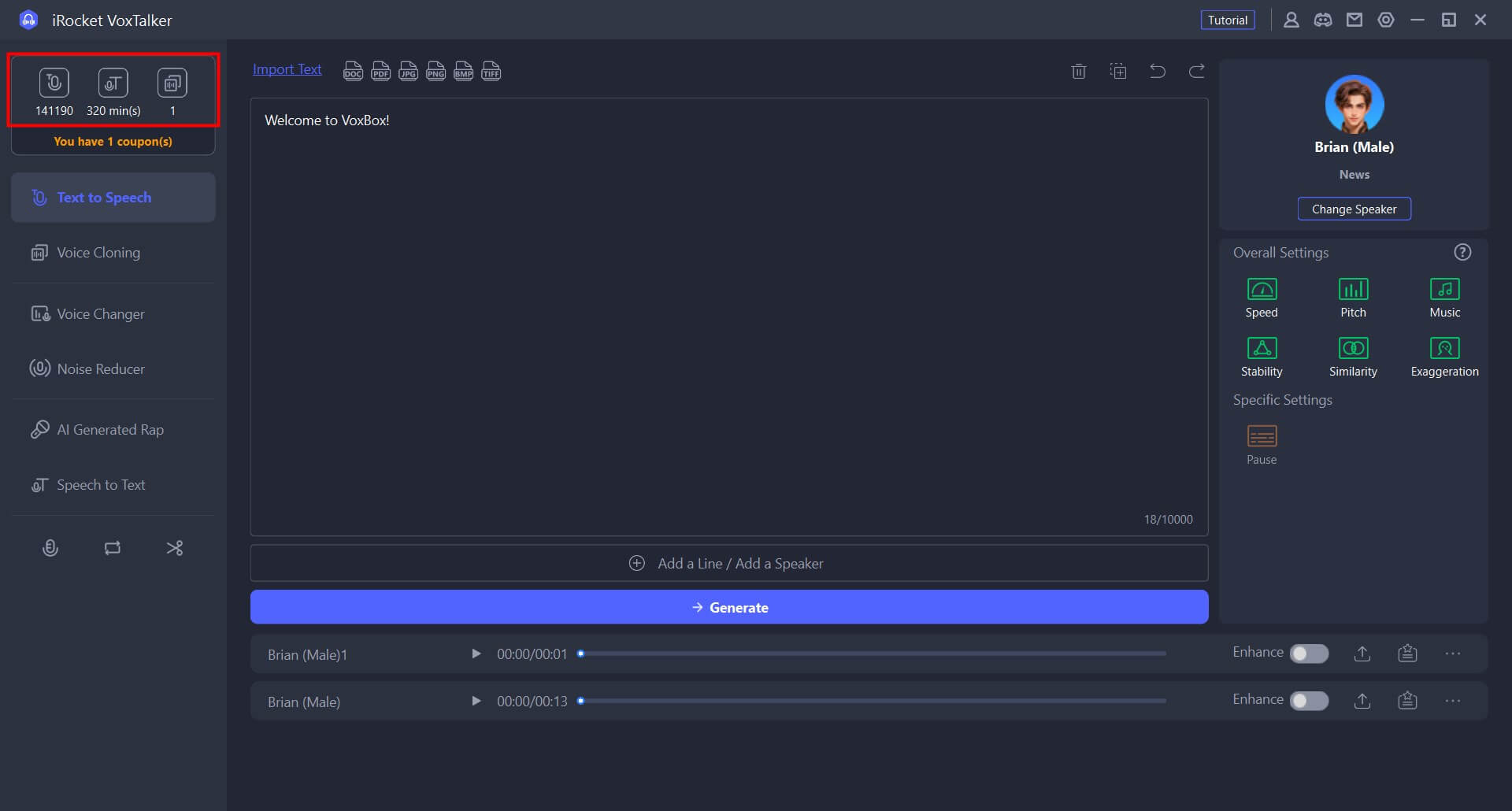Insert a Pause via Specific Settings
The image size is (1512, 811).
pyautogui.click(x=1262, y=445)
